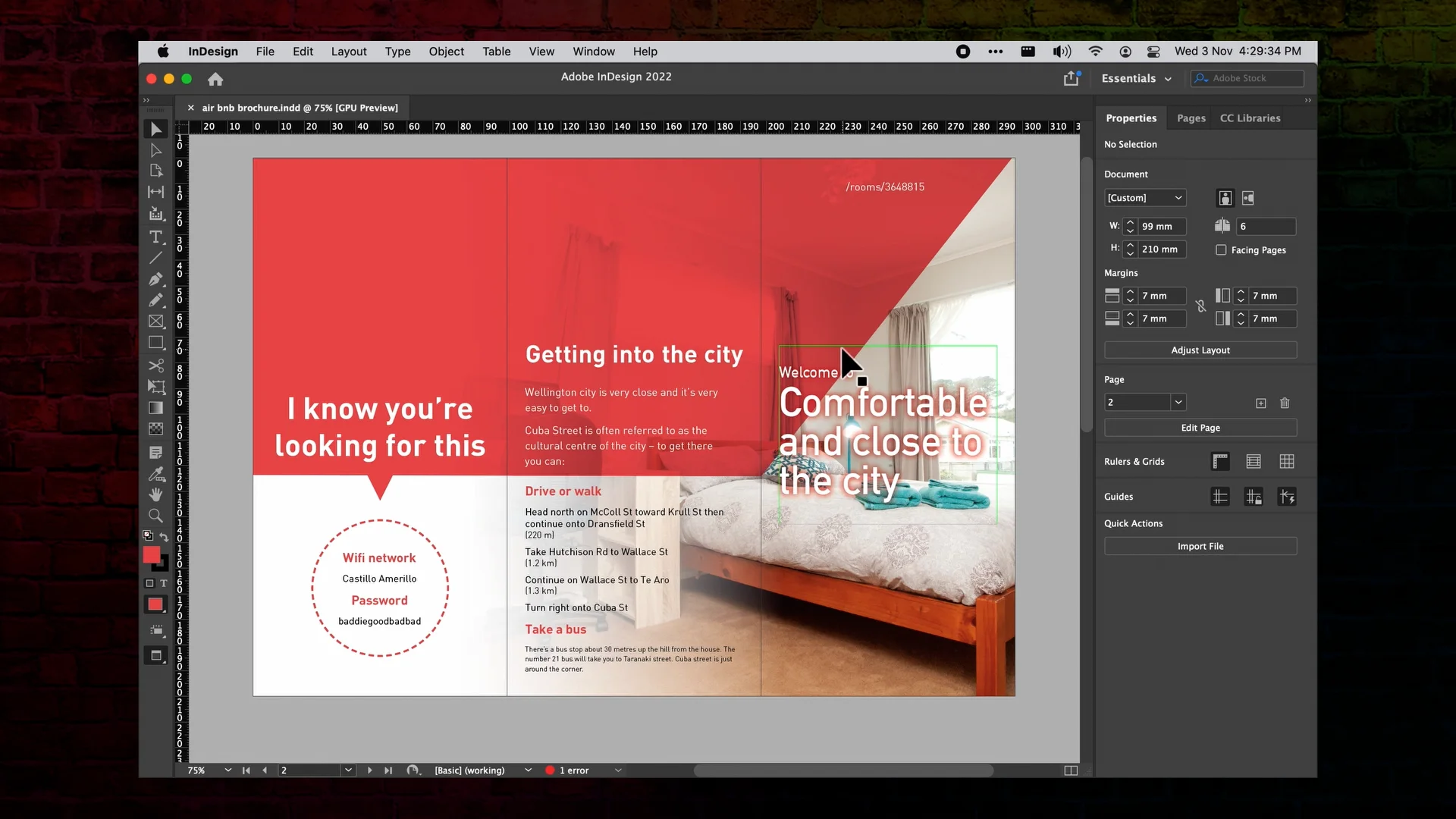
Task: Toggle the Smart Guides icon
Action: [1287, 497]
